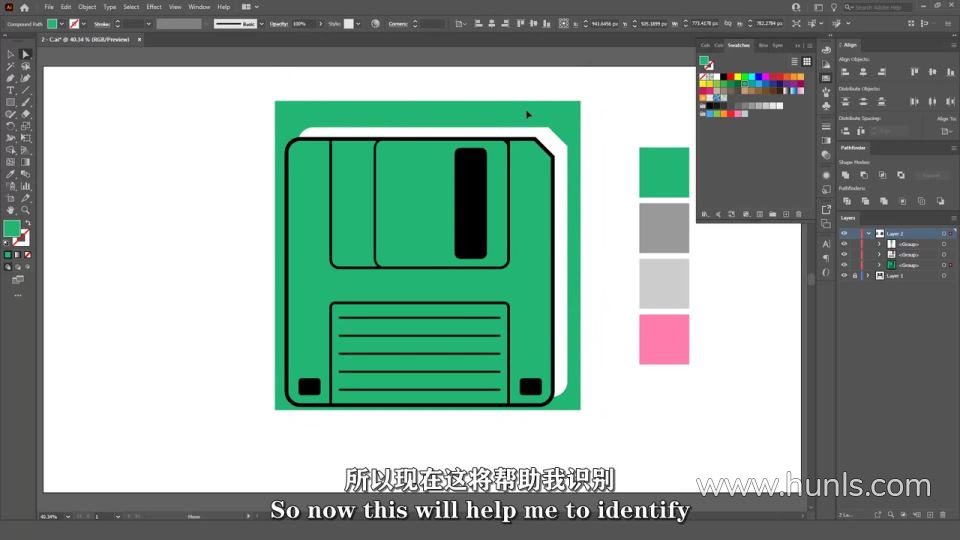Open the File menu

pyautogui.click(x=49, y=7)
